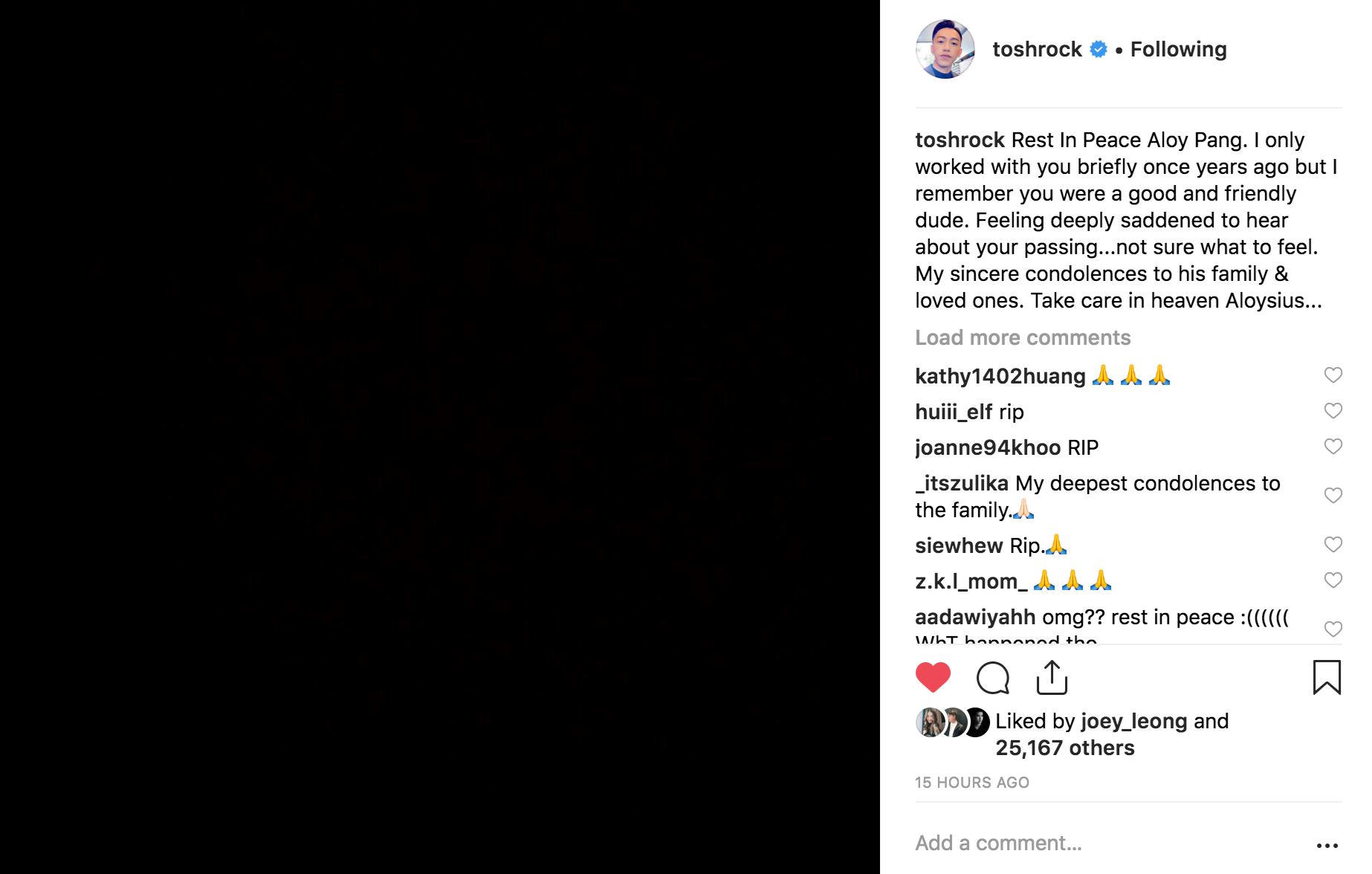Like siewhew's comment
1372x874 pixels.
tap(1333, 545)
